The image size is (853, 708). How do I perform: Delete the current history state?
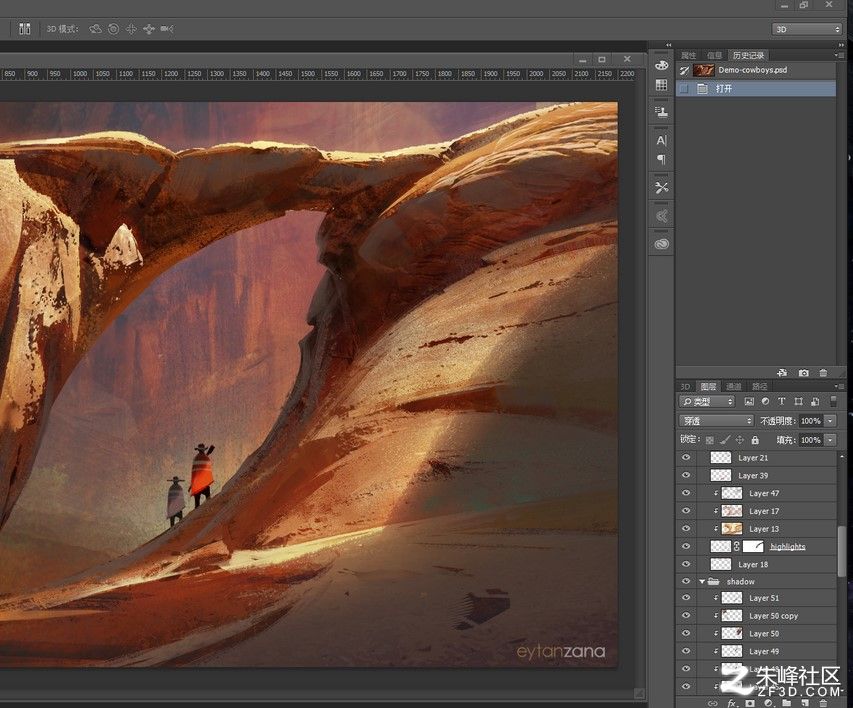point(823,373)
